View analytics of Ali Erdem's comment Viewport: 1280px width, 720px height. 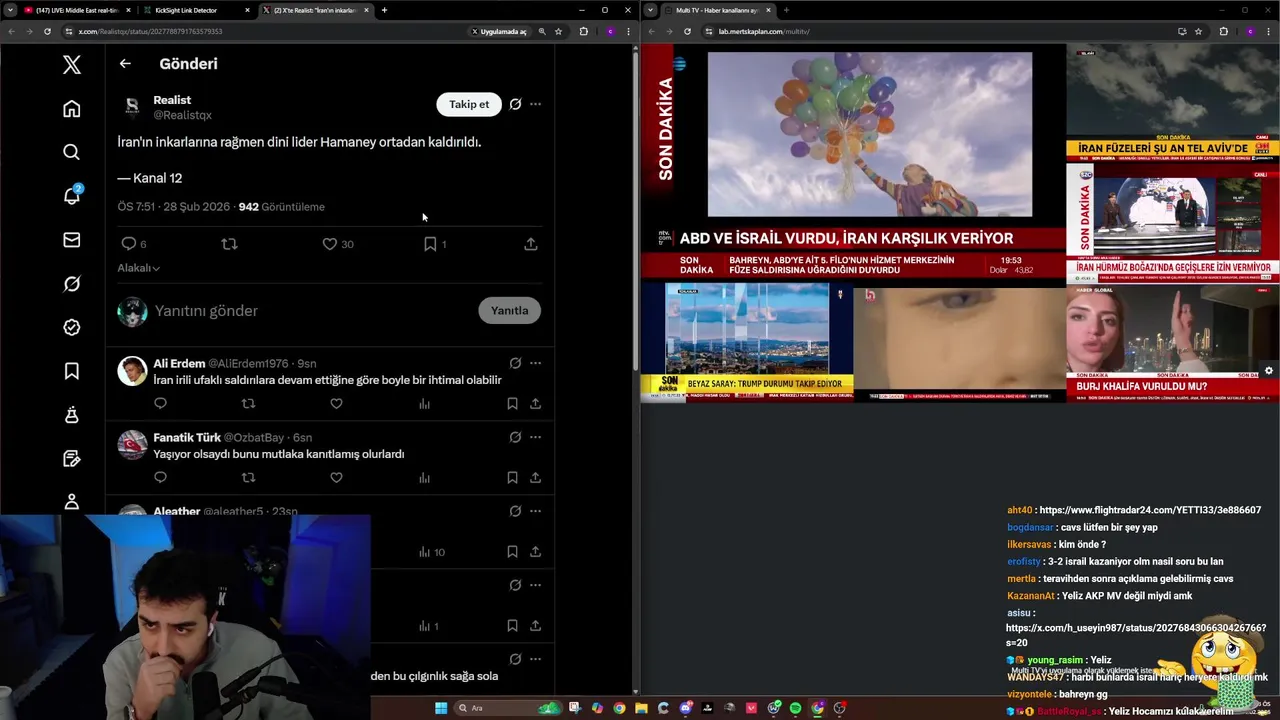(x=424, y=404)
